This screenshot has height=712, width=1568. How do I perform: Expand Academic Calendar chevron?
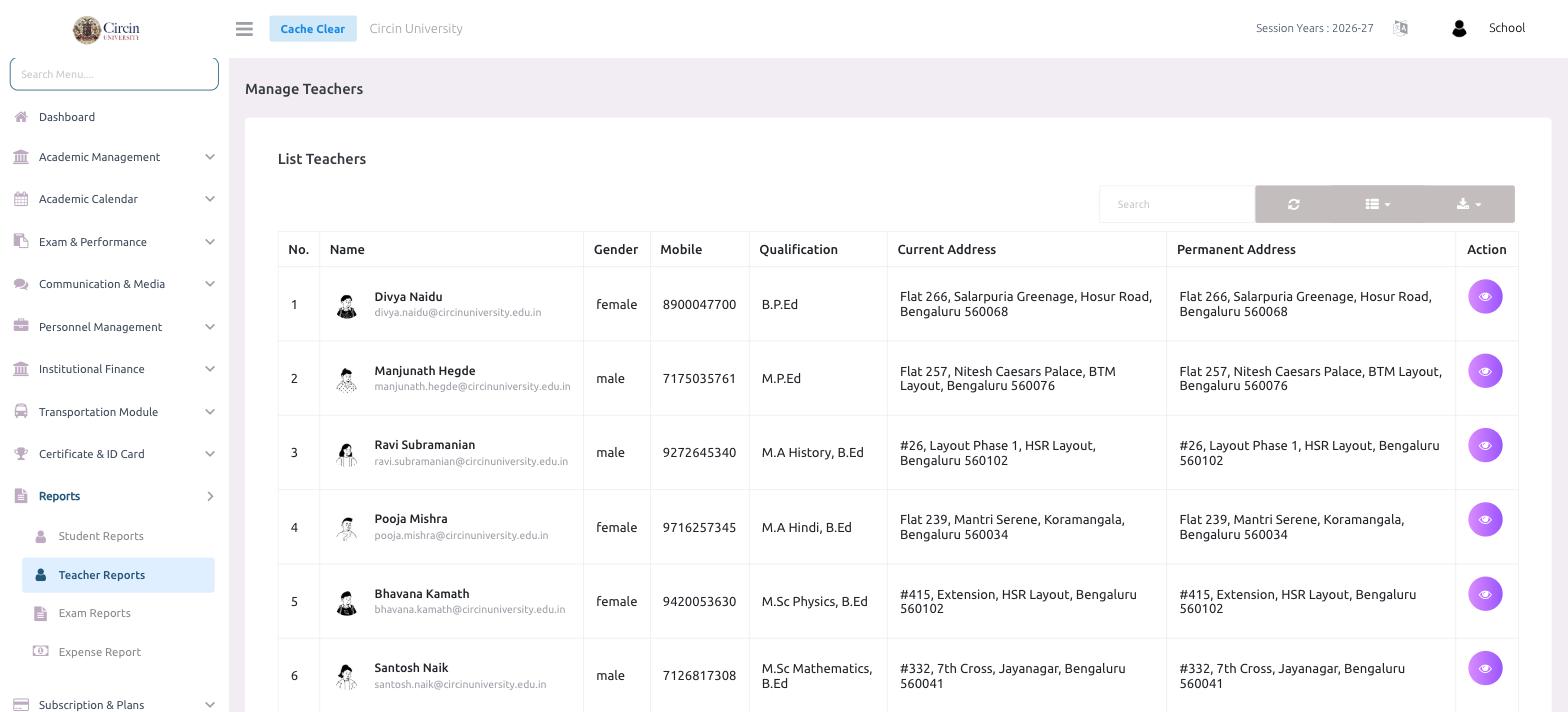[210, 199]
